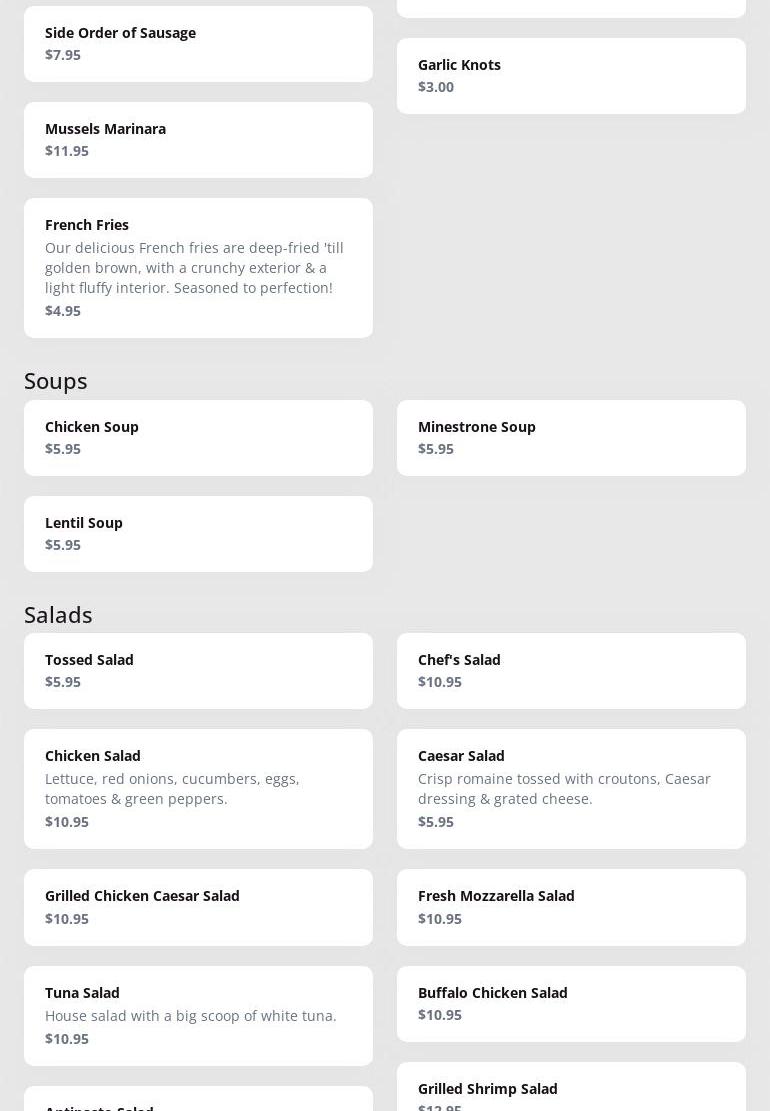Select the Tossed Salad card
The image size is (770, 1111).
pos(198,671)
